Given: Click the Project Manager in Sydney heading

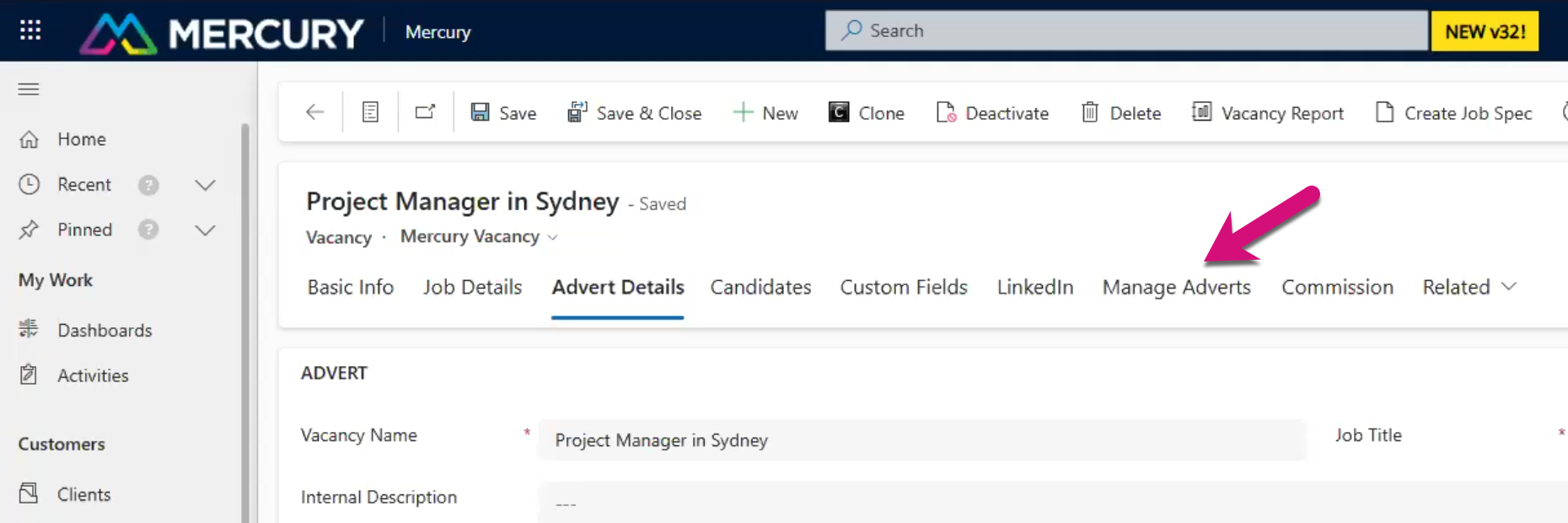Looking at the screenshot, I should (462, 202).
